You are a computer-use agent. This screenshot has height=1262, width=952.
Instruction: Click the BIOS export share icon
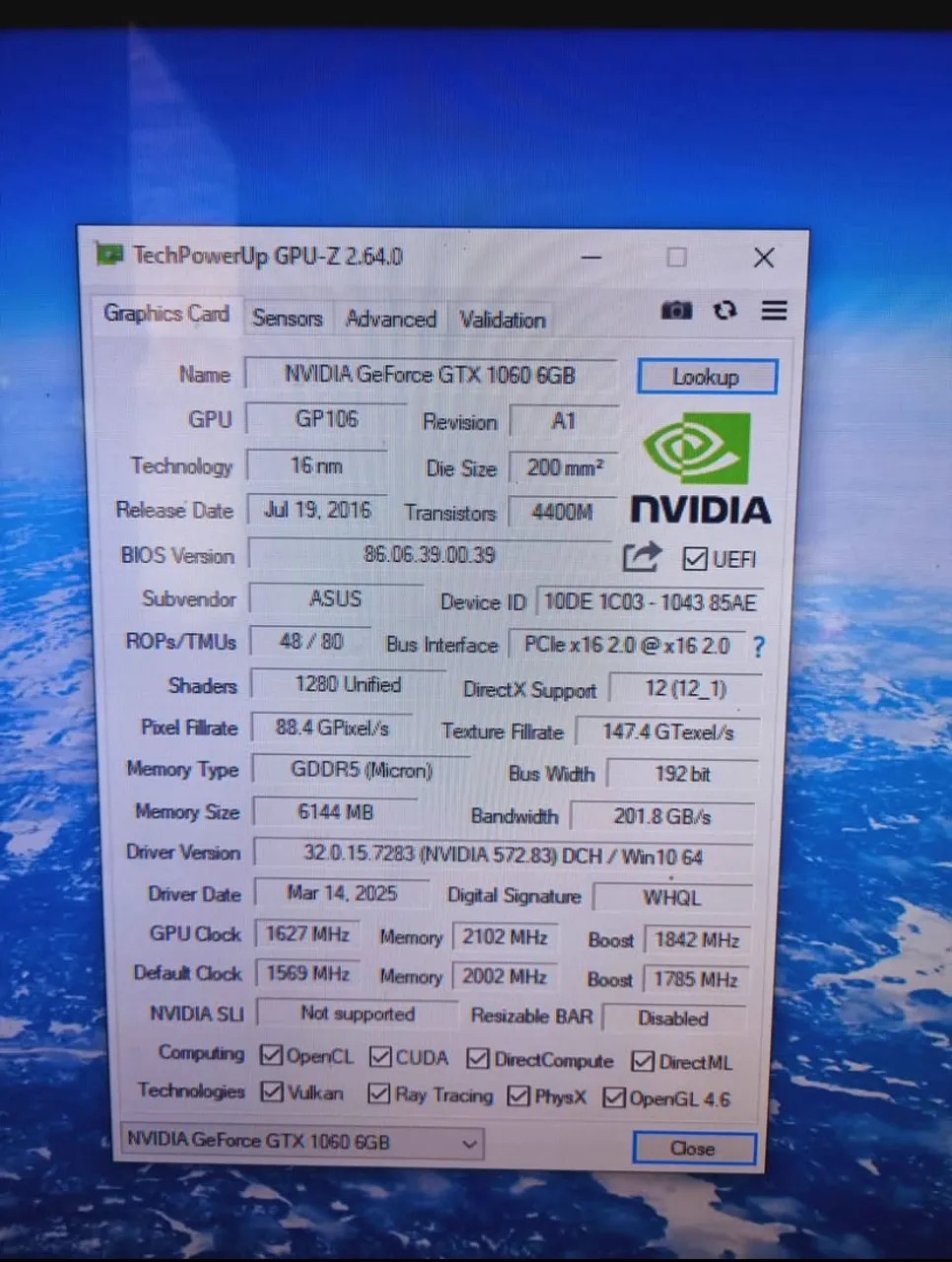642,557
